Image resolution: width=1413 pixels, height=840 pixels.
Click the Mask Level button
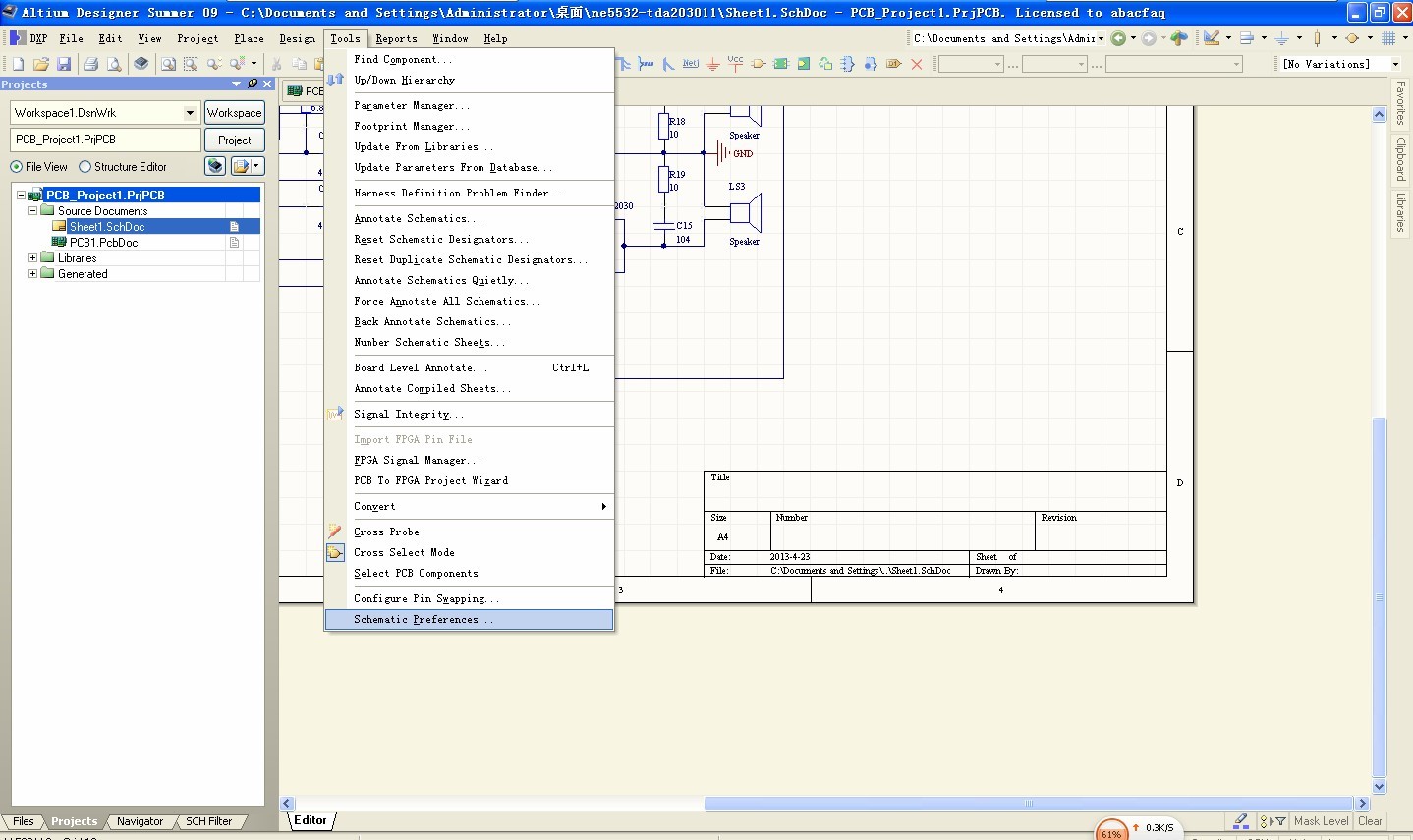1321,821
